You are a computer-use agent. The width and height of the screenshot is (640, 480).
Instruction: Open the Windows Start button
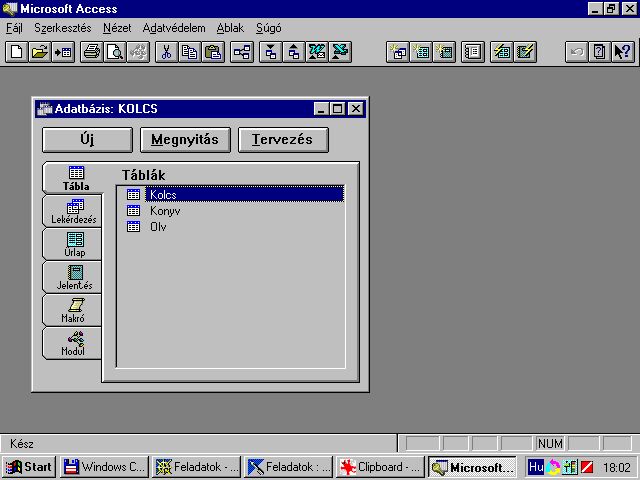point(29,467)
